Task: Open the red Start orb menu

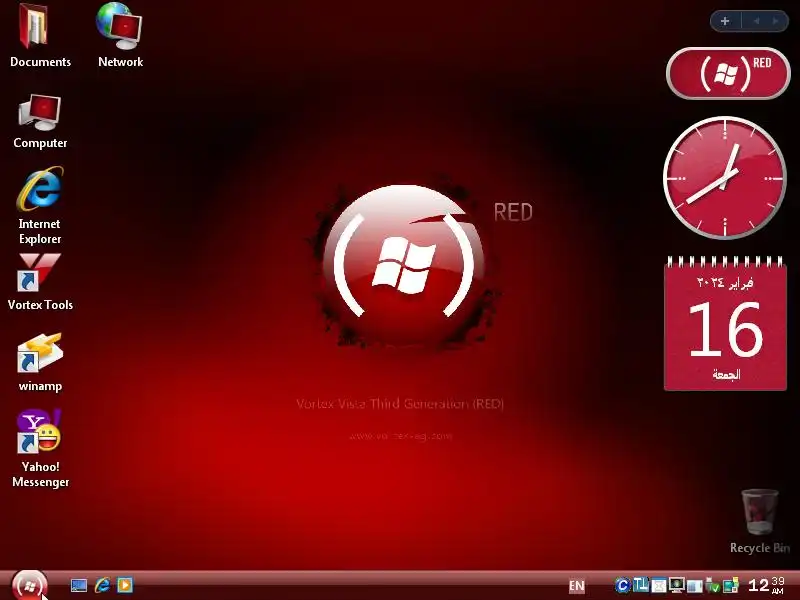Action: (x=29, y=585)
